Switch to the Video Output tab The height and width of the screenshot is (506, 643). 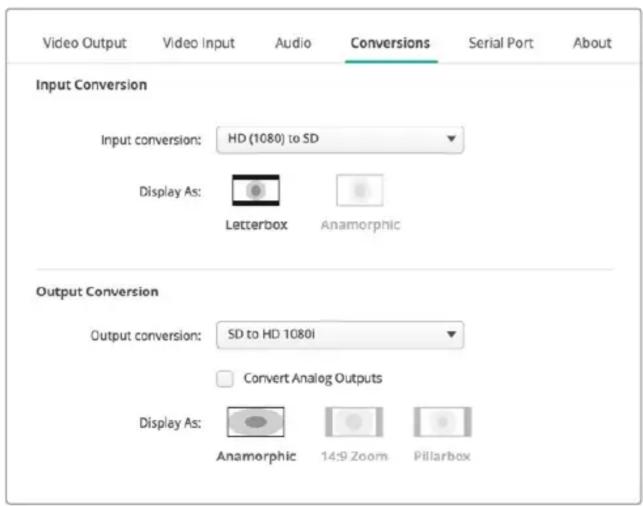[x=84, y=43]
